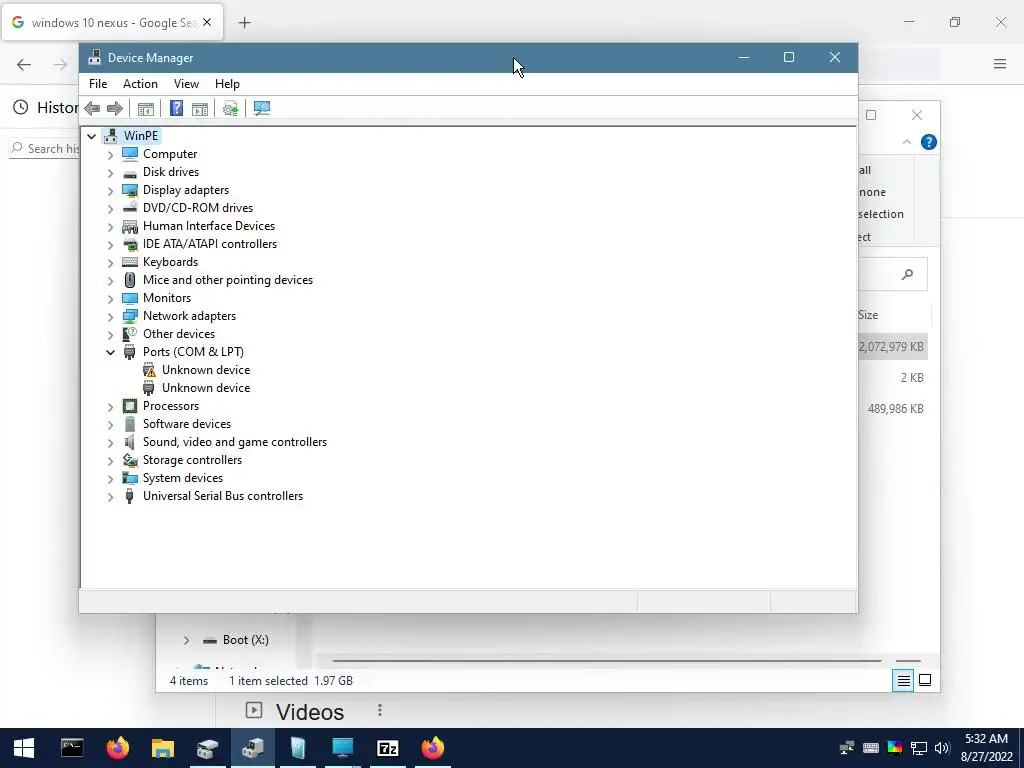Close the windows 10 nexus tab

[207, 22]
